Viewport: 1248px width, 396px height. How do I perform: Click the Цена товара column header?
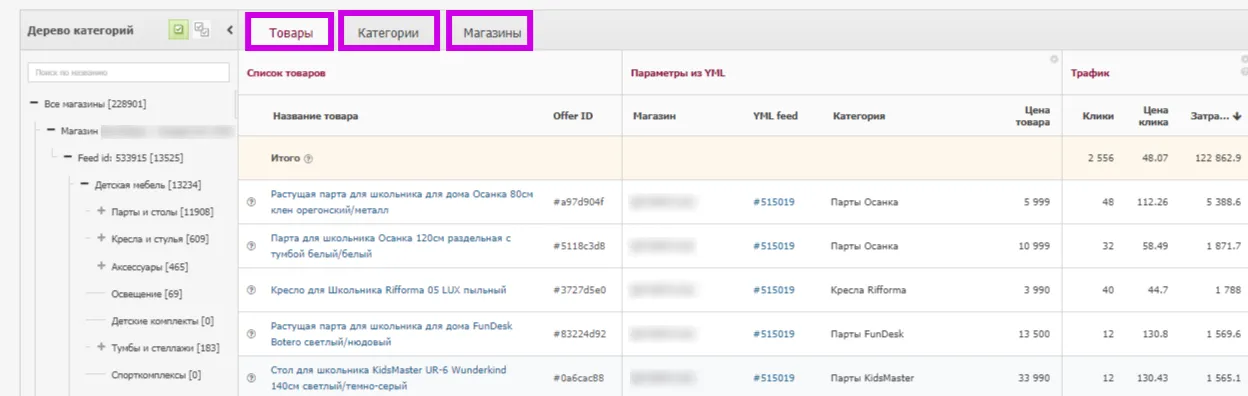click(1033, 116)
